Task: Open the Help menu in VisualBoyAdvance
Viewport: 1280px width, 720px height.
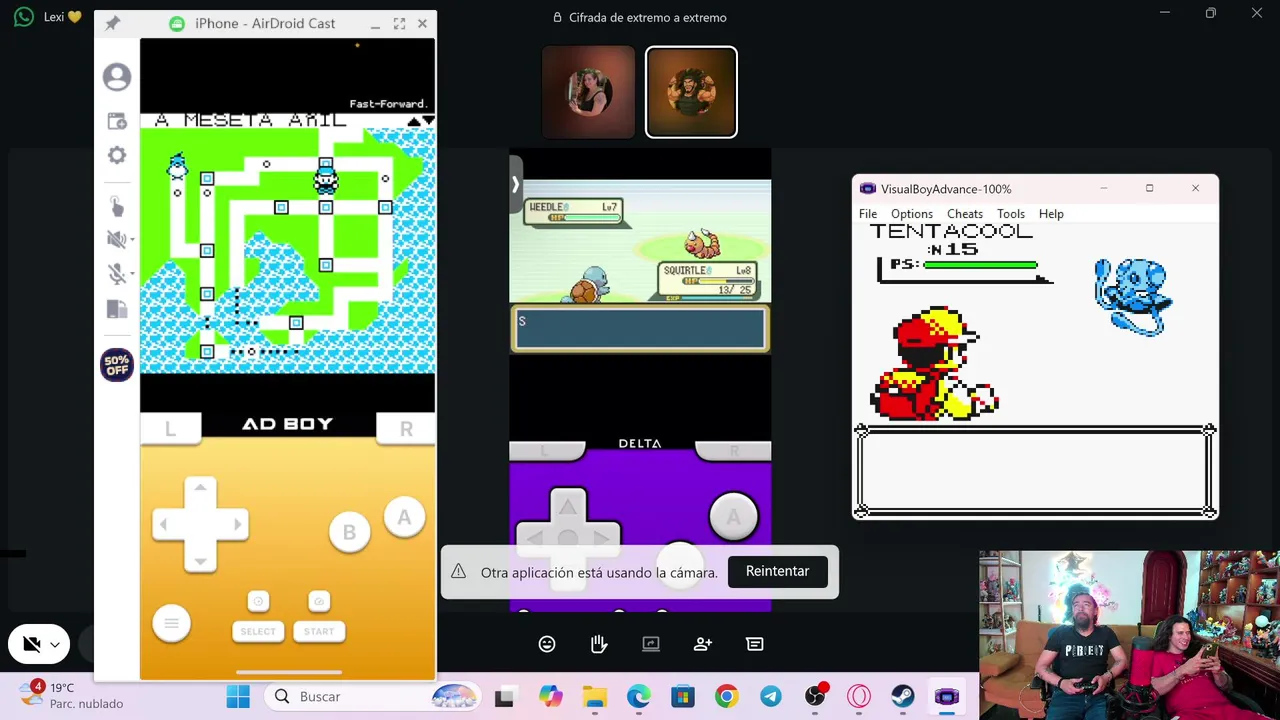Action: tap(1051, 213)
